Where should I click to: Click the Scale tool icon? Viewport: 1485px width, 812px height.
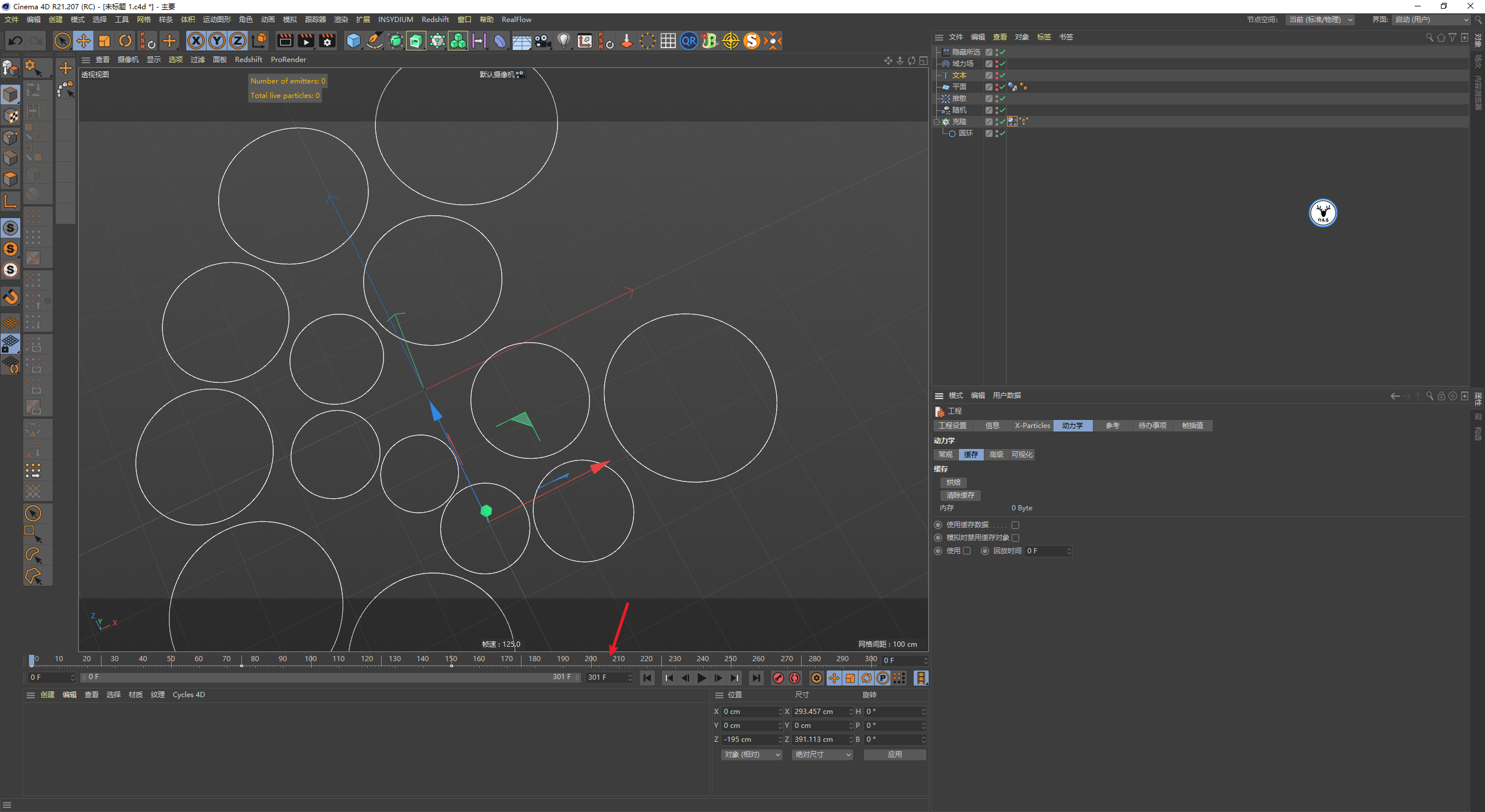(x=104, y=41)
